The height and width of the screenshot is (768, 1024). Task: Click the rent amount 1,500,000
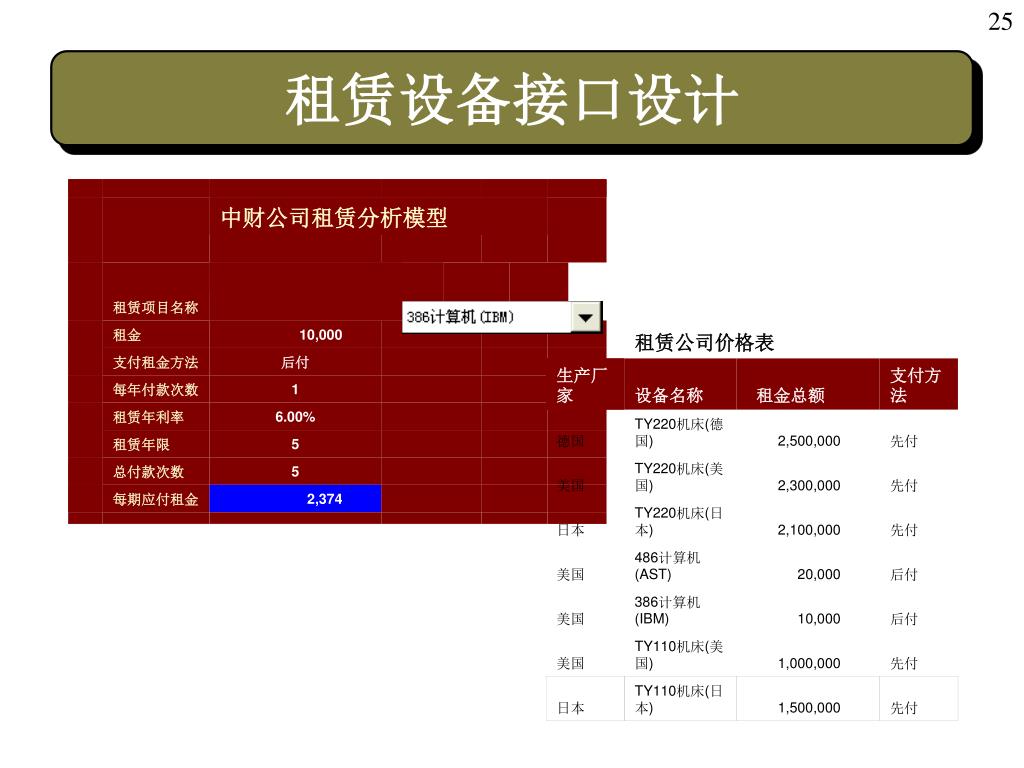coord(808,708)
